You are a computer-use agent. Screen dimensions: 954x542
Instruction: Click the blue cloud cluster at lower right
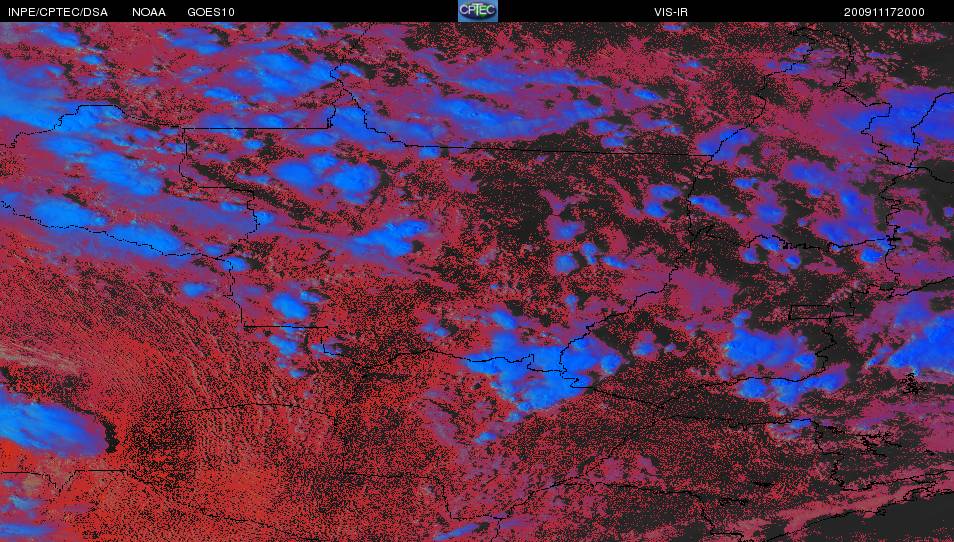[x=770, y=350]
